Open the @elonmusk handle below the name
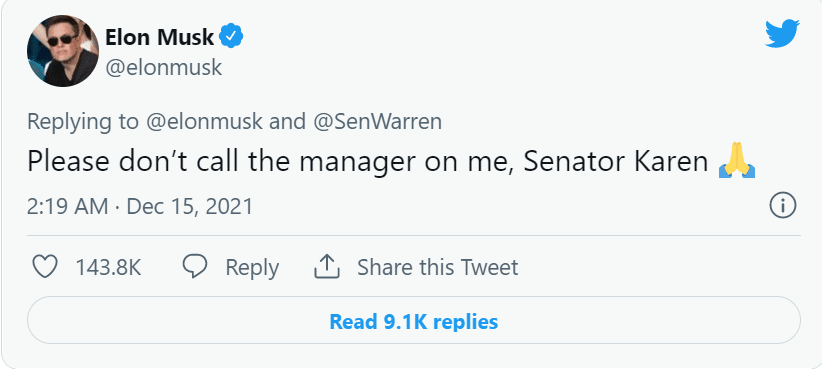 [164, 68]
